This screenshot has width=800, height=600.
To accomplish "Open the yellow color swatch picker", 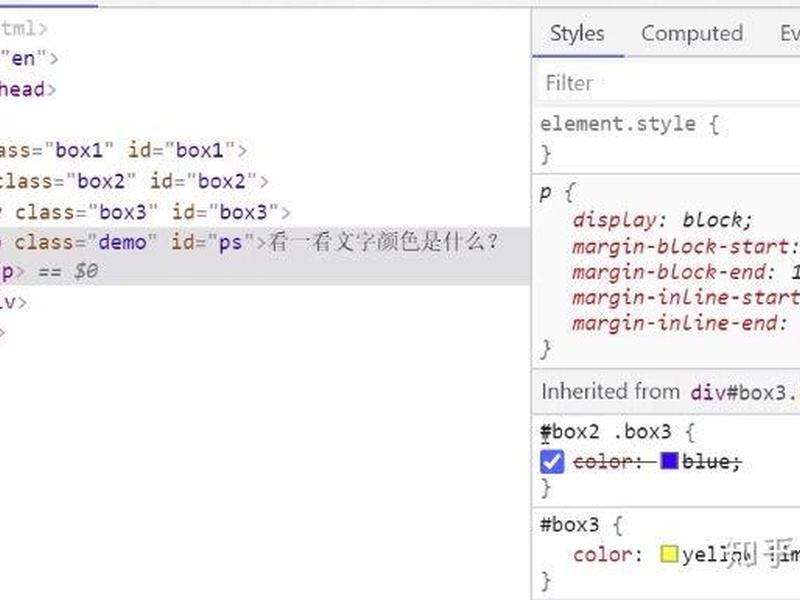I will [669, 554].
